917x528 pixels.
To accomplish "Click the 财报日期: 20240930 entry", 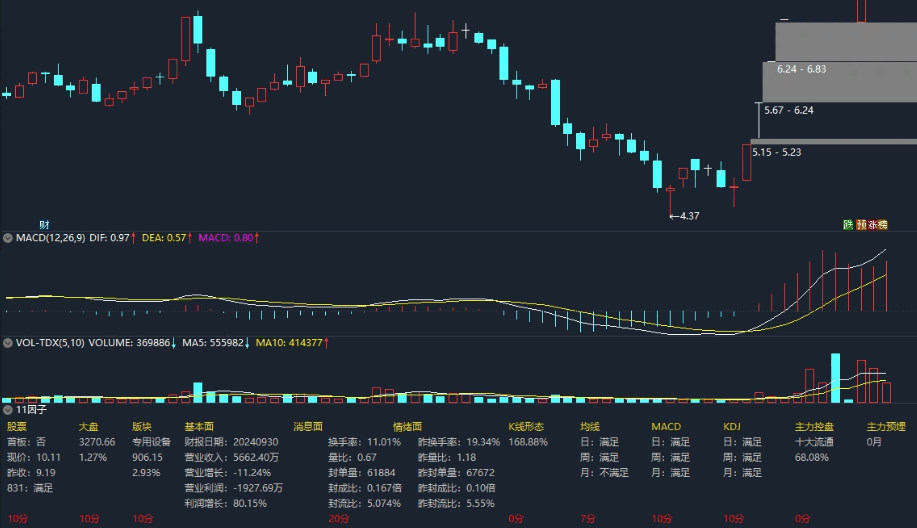I will coord(232,442).
